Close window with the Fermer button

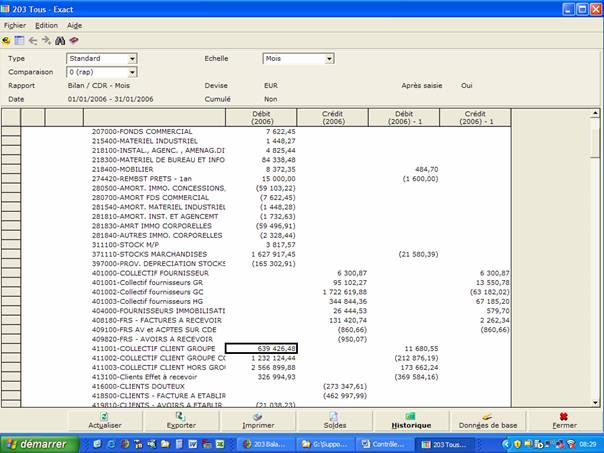coord(564,419)
